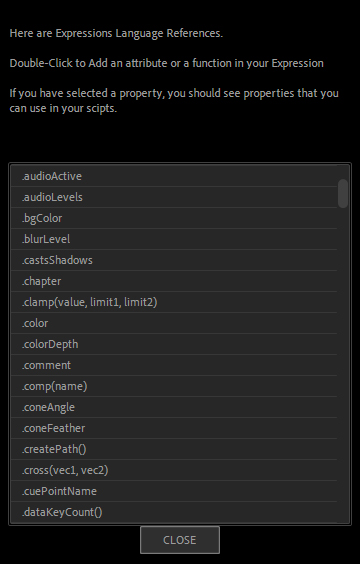Pick the .blurLevel item
The height and width of the screenshot is (564, 360).
click(x=174, y=239)
